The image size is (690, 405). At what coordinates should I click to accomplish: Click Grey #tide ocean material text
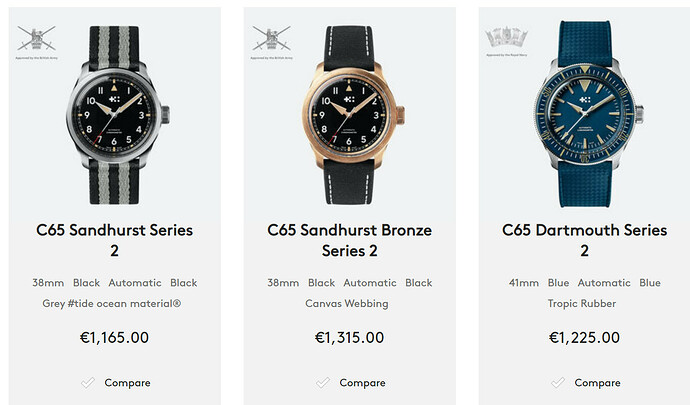(112, 304)
